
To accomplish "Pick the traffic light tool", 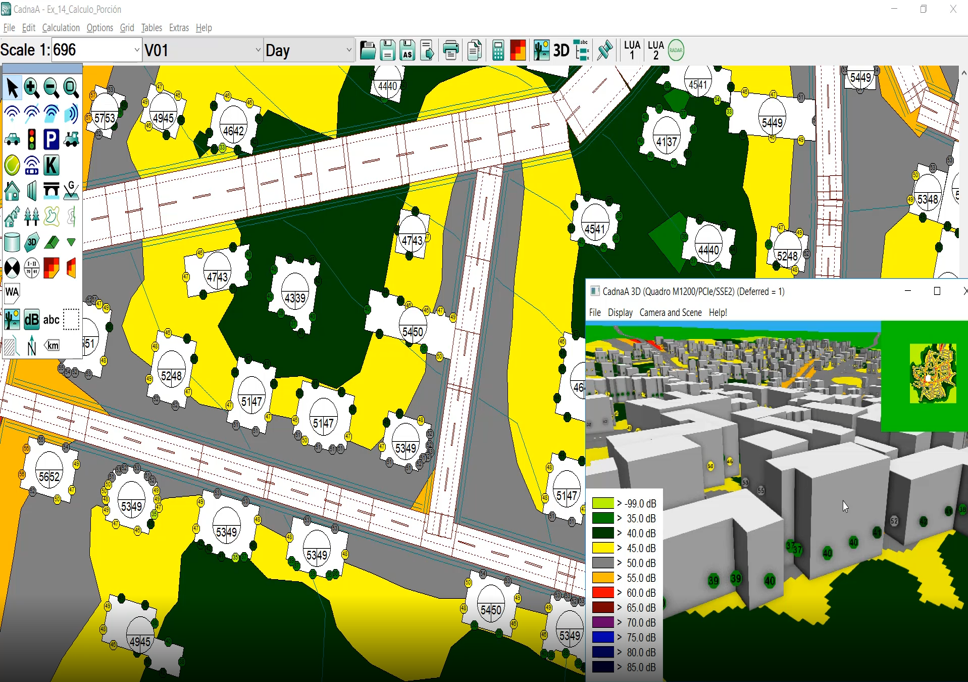I will pyautogui.click(x=32, y=139).
